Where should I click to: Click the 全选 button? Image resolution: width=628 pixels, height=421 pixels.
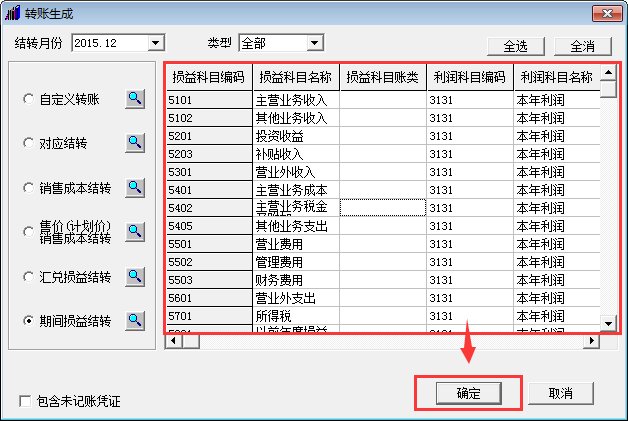click(516, 46)
